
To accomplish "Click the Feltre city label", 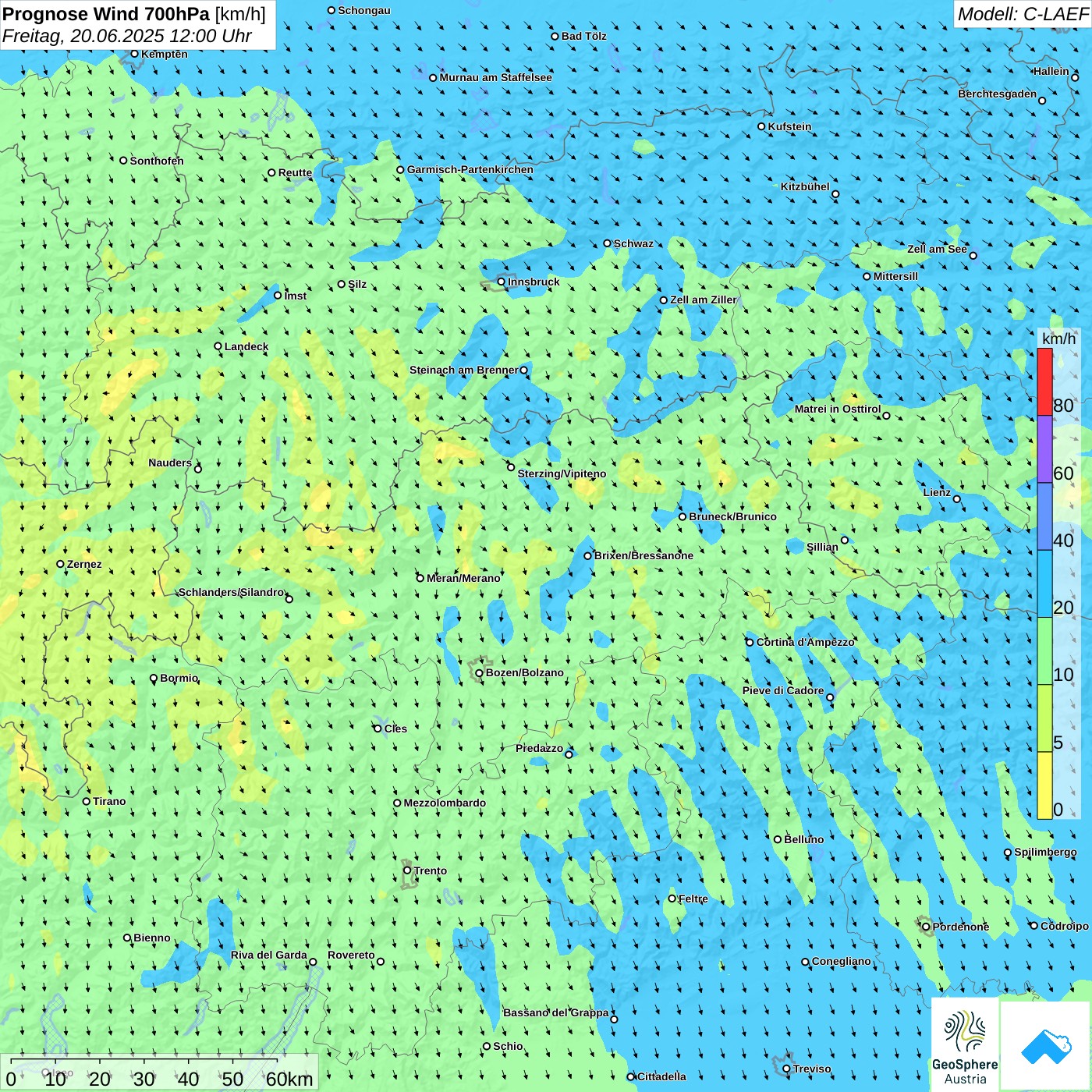I will 693,899.
